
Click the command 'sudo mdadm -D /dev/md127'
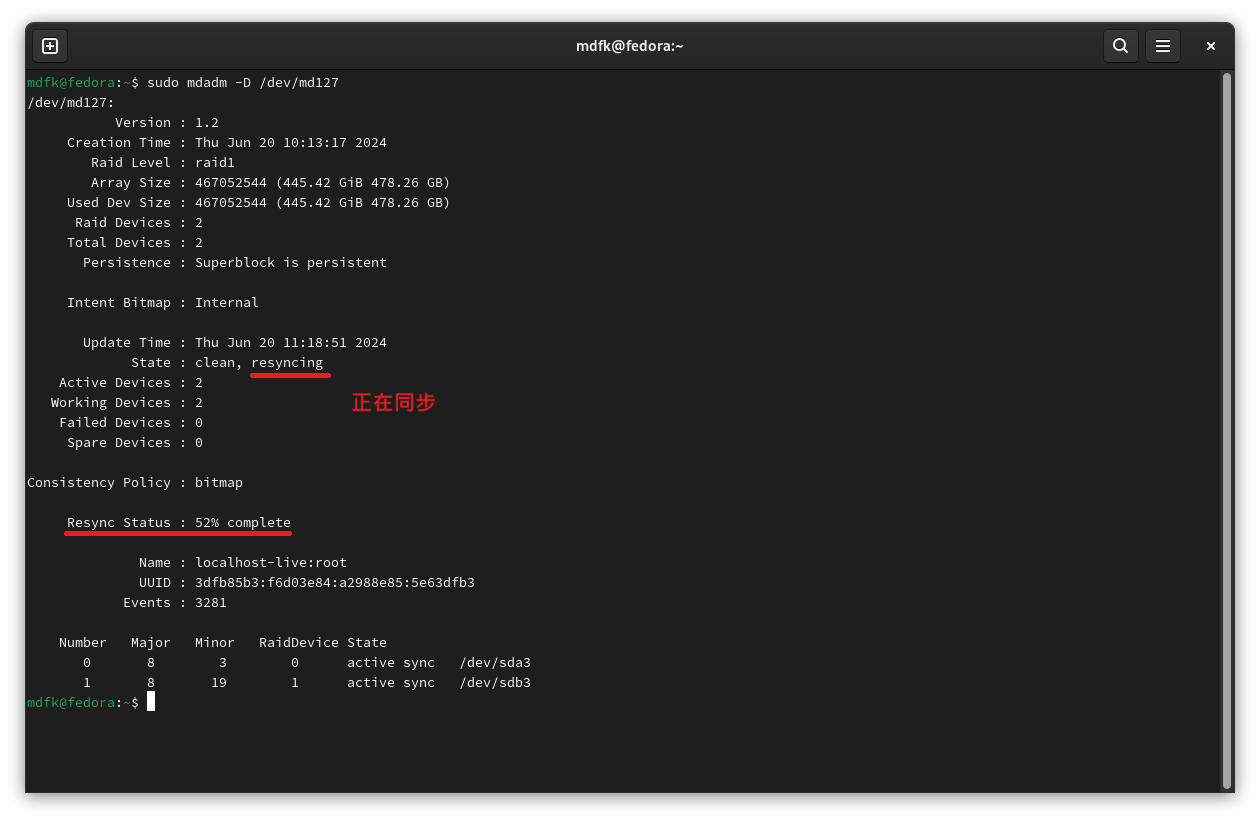pos(243,82)
